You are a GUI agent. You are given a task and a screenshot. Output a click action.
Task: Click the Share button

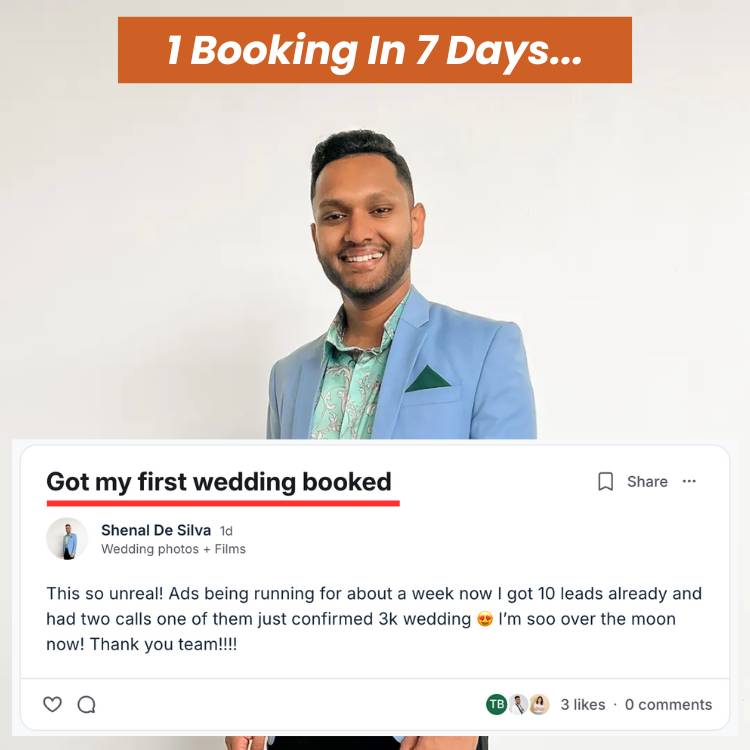[x=647, y=481]
